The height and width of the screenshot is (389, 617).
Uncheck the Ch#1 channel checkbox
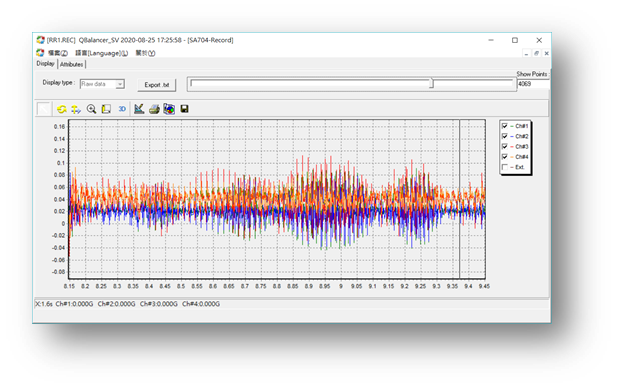tap(504, 126)
